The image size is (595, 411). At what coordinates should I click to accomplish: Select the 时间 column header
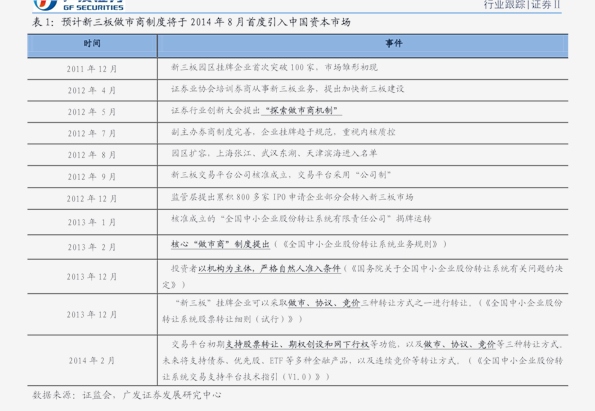click(92, 44)
